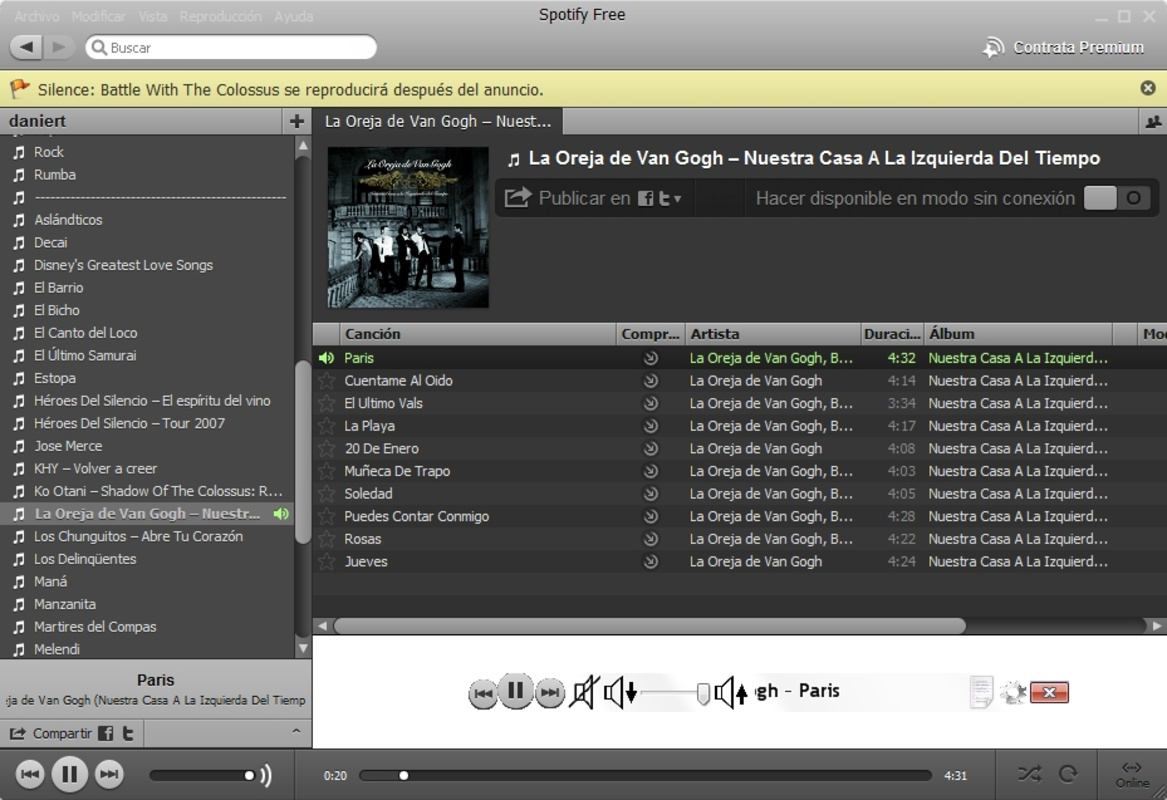Open the Modificar menu
1167x800 pixels.
[x=98, y=16]
